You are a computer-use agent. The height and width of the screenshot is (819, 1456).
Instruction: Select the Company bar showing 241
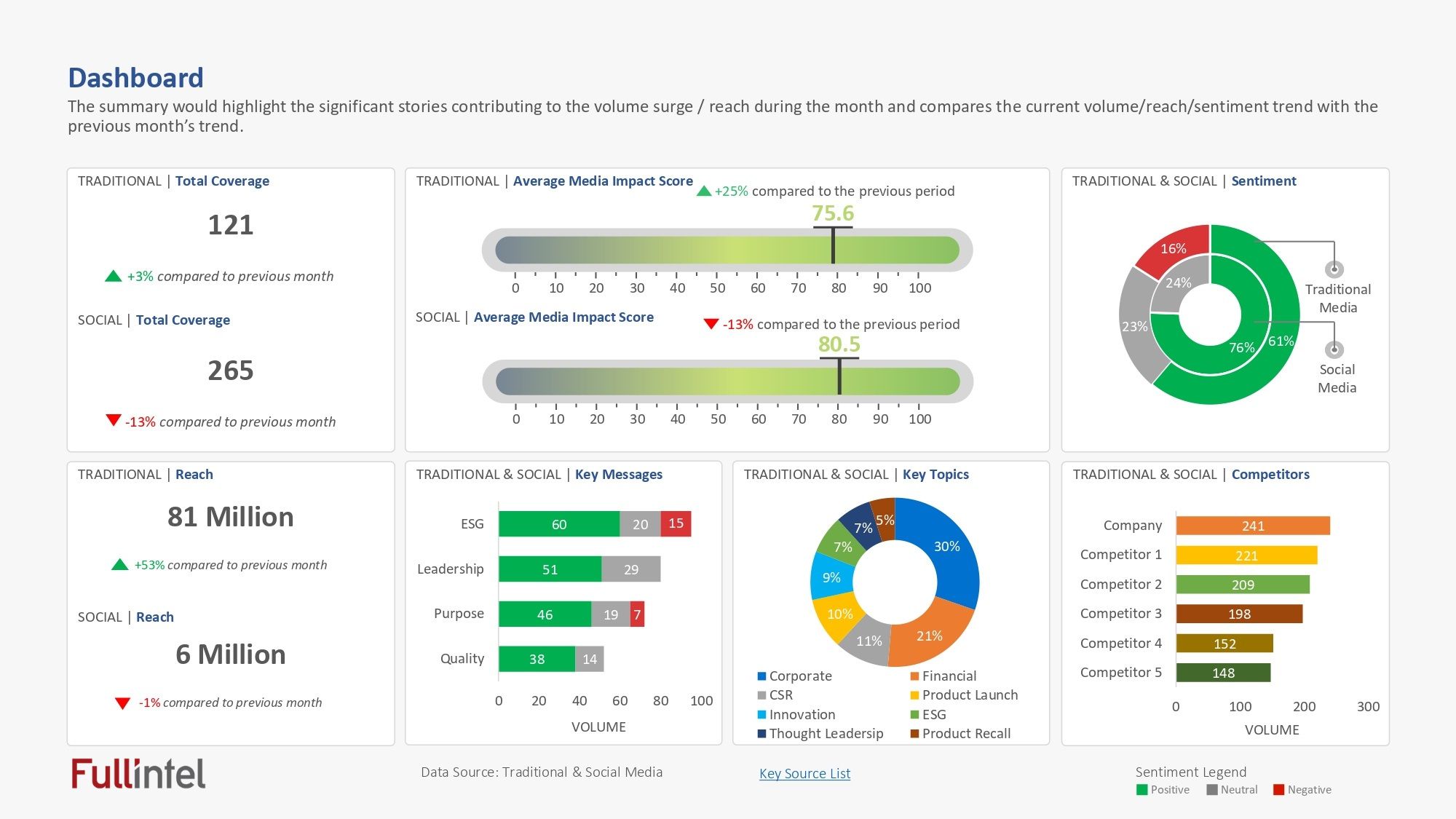tap(1252, 526)
